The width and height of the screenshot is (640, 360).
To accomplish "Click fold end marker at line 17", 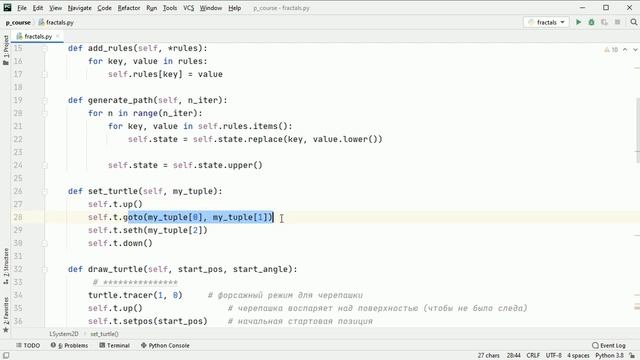I will click(44, 74).
